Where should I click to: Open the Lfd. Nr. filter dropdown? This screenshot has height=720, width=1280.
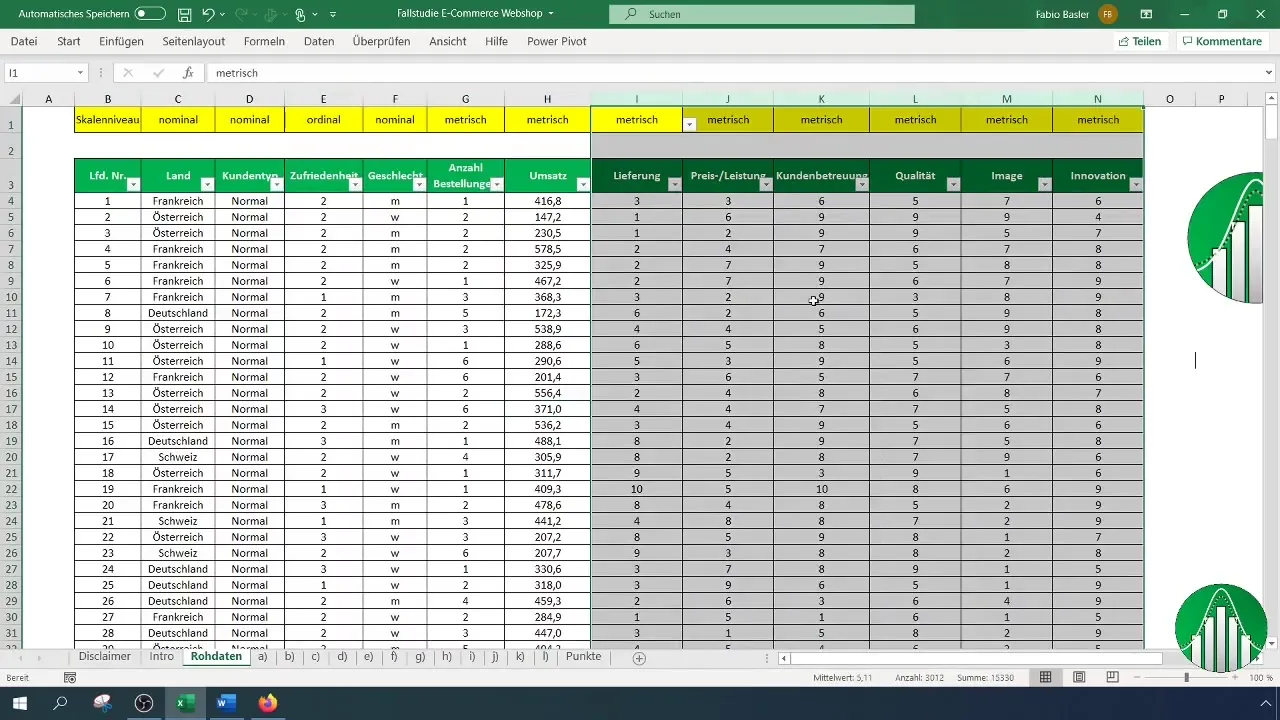click(x=133, y=184)
